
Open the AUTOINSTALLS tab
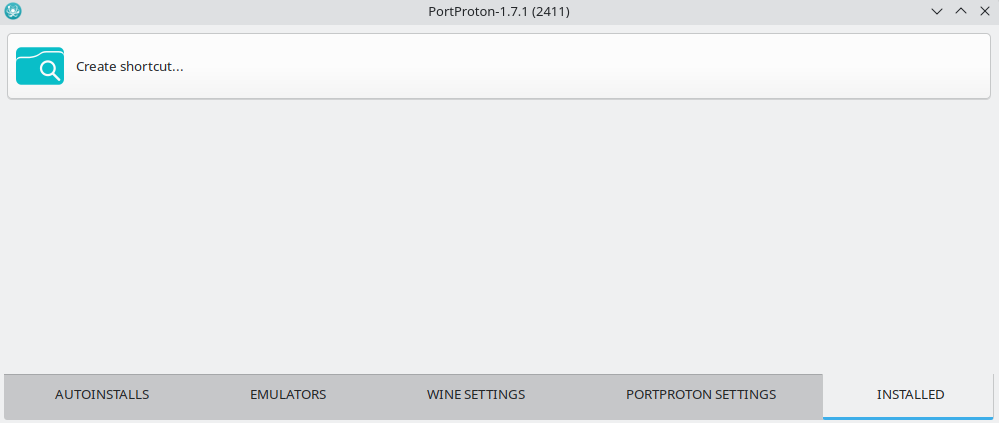click(102, 395)
